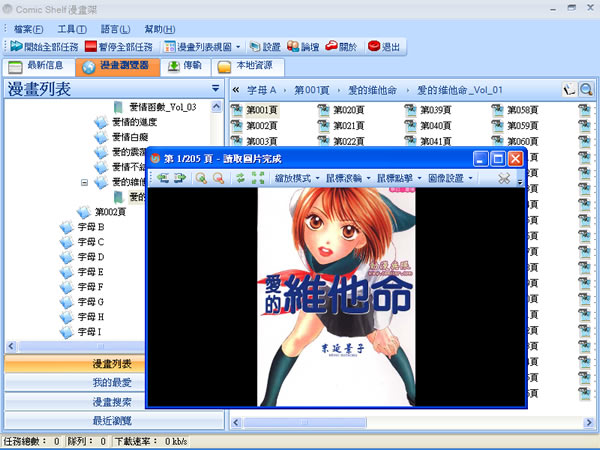Toggle fullscreen with the four-arrows icon

(257, 177)
